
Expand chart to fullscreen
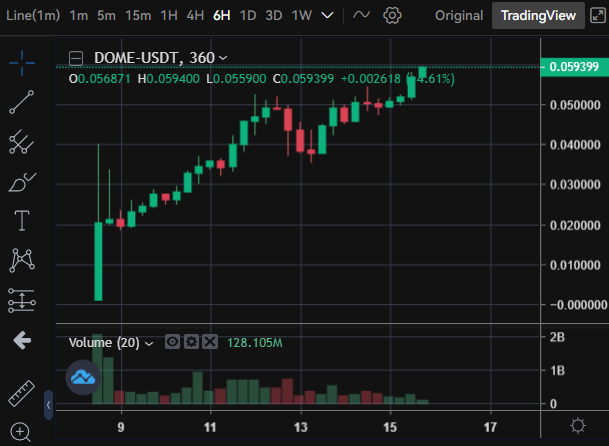[x=598, y=16]
